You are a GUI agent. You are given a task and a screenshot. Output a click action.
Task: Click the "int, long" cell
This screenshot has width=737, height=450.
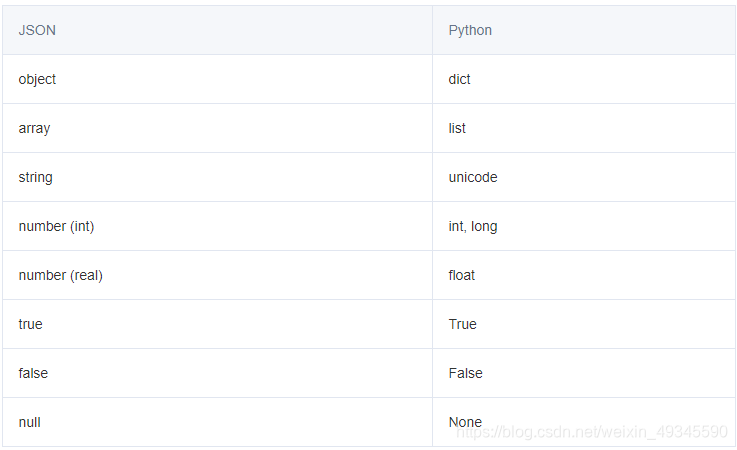(473, 226)
